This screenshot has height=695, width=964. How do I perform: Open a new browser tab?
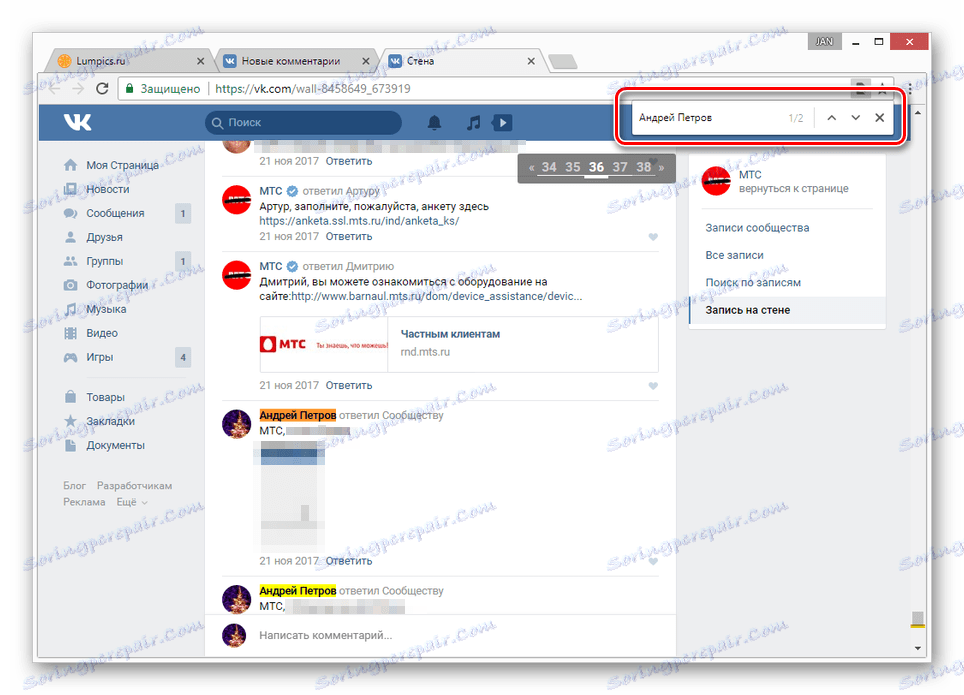[563, 62]
